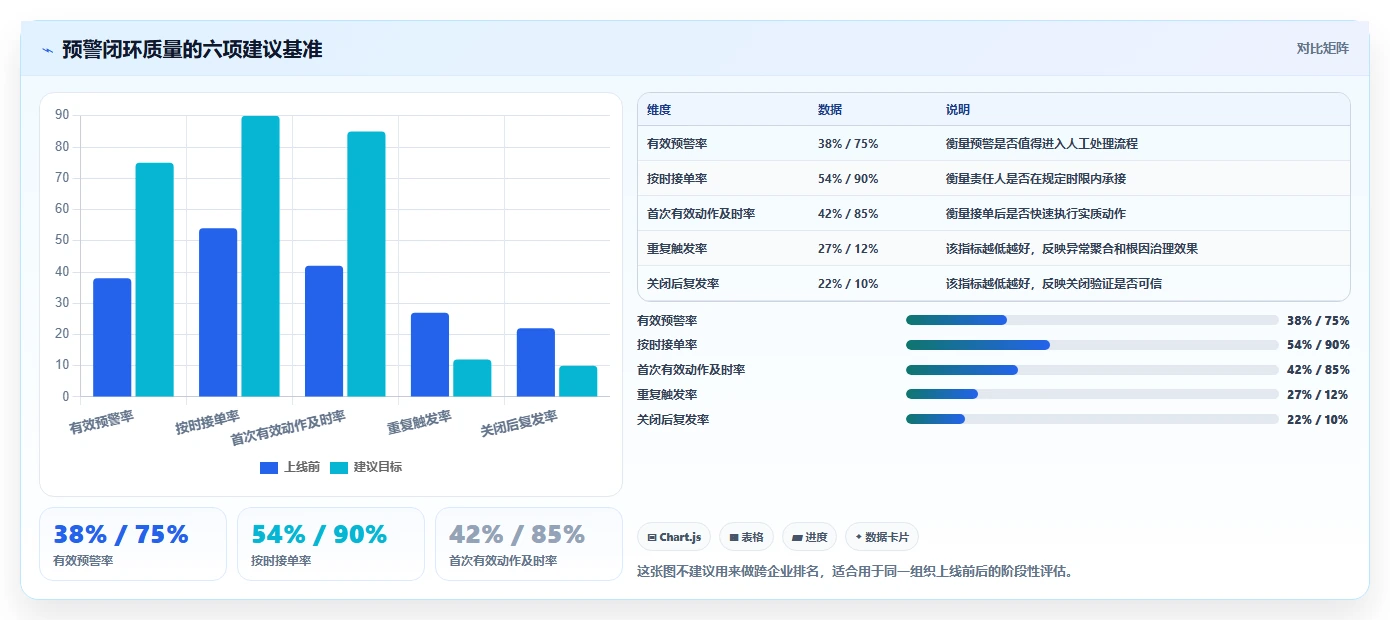Click the chart x-axis label 重复触发率

click(420, 422)
